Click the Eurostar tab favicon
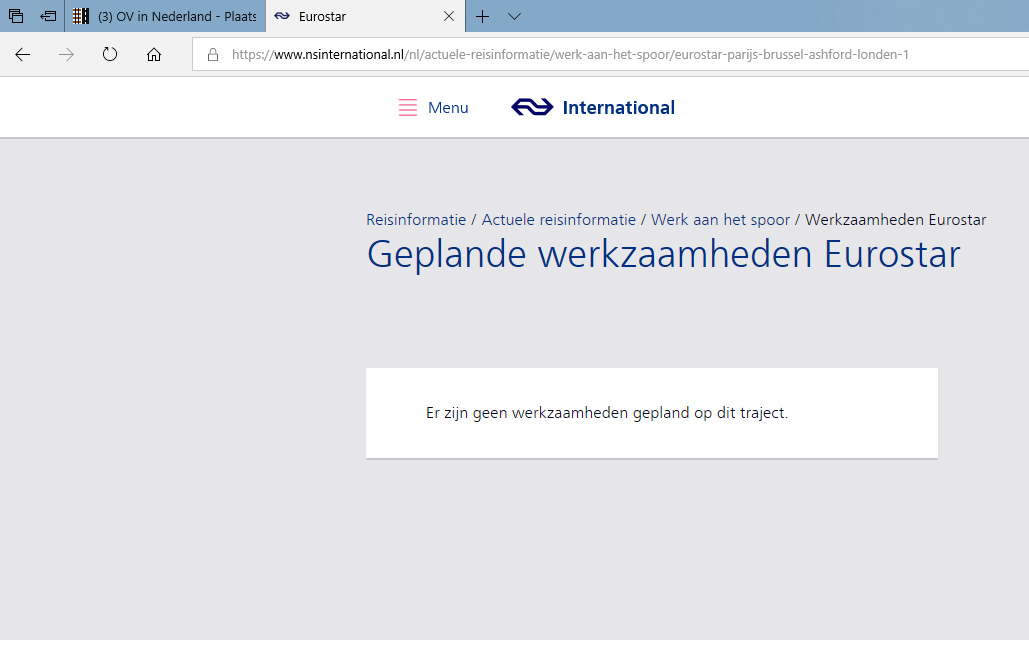Image resolution: width=1029 pixels, height=648 pixels. coord(282,16)
